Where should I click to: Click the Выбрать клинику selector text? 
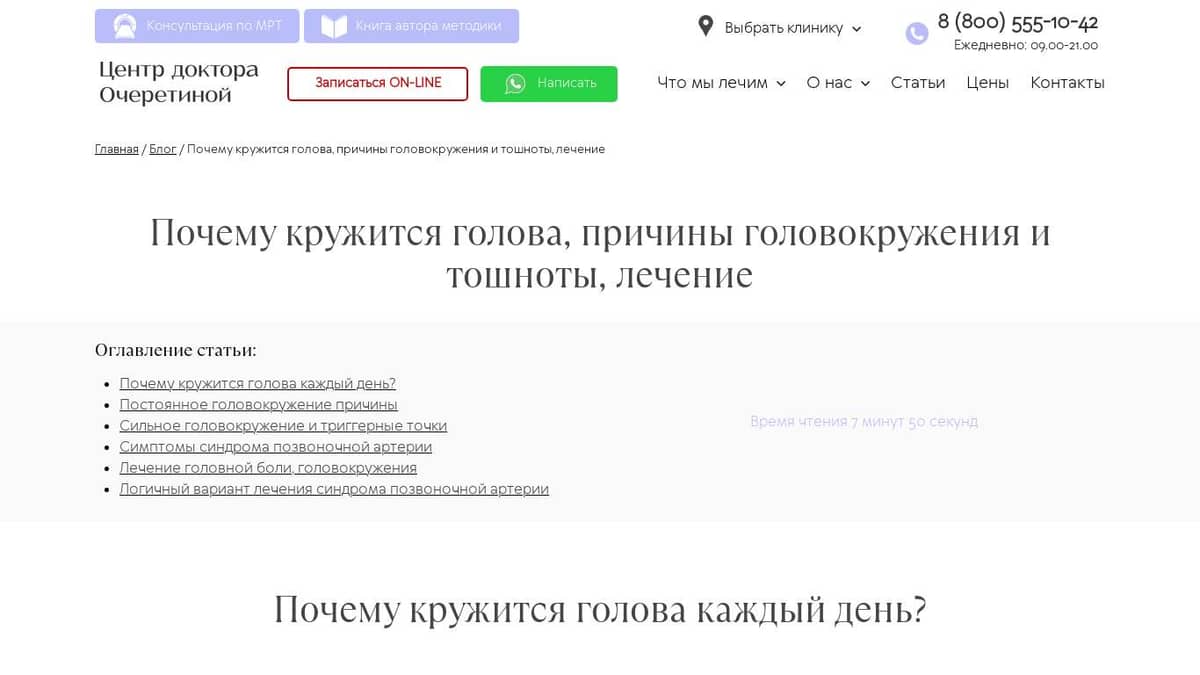pyautogui.click(x=784, y=28)
